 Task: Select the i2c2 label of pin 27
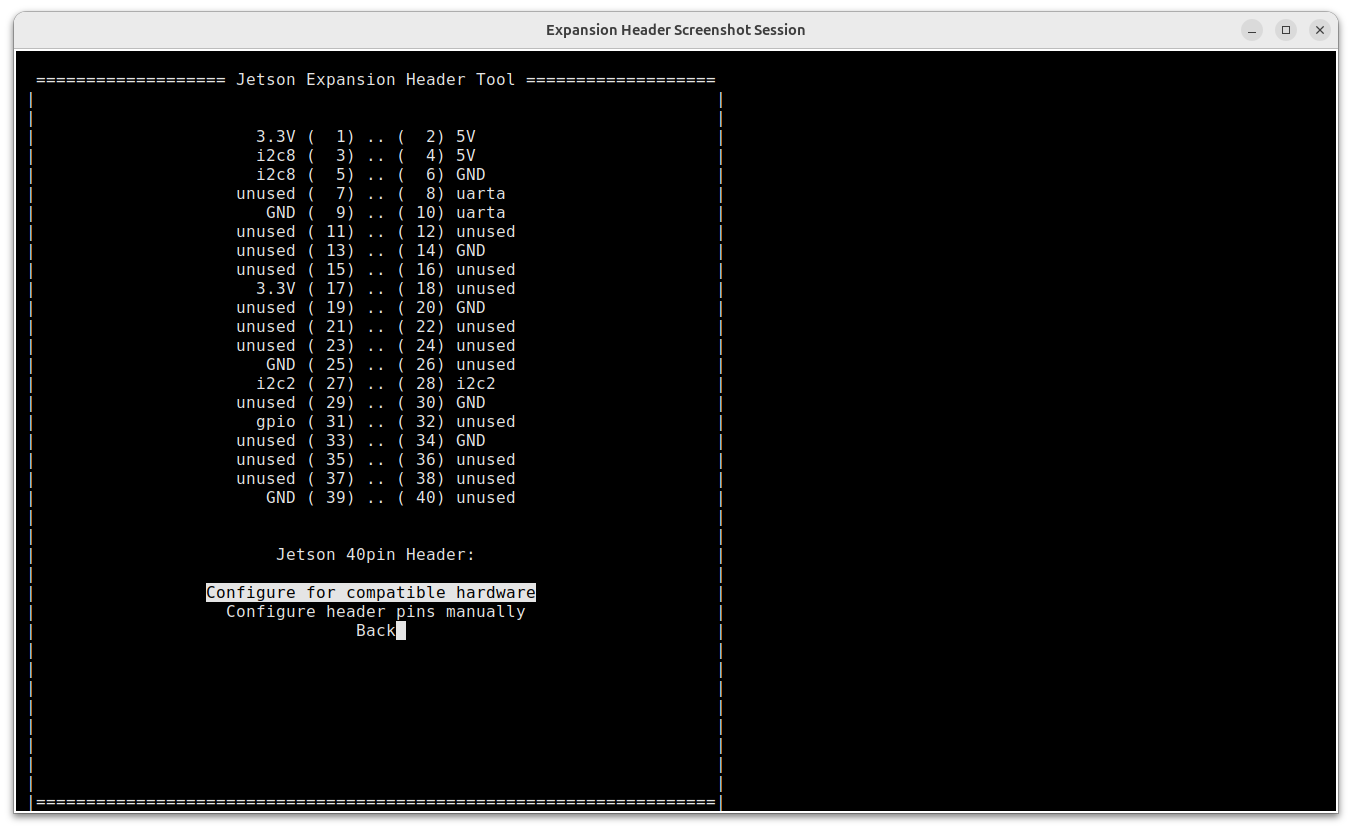pos(276,384)
